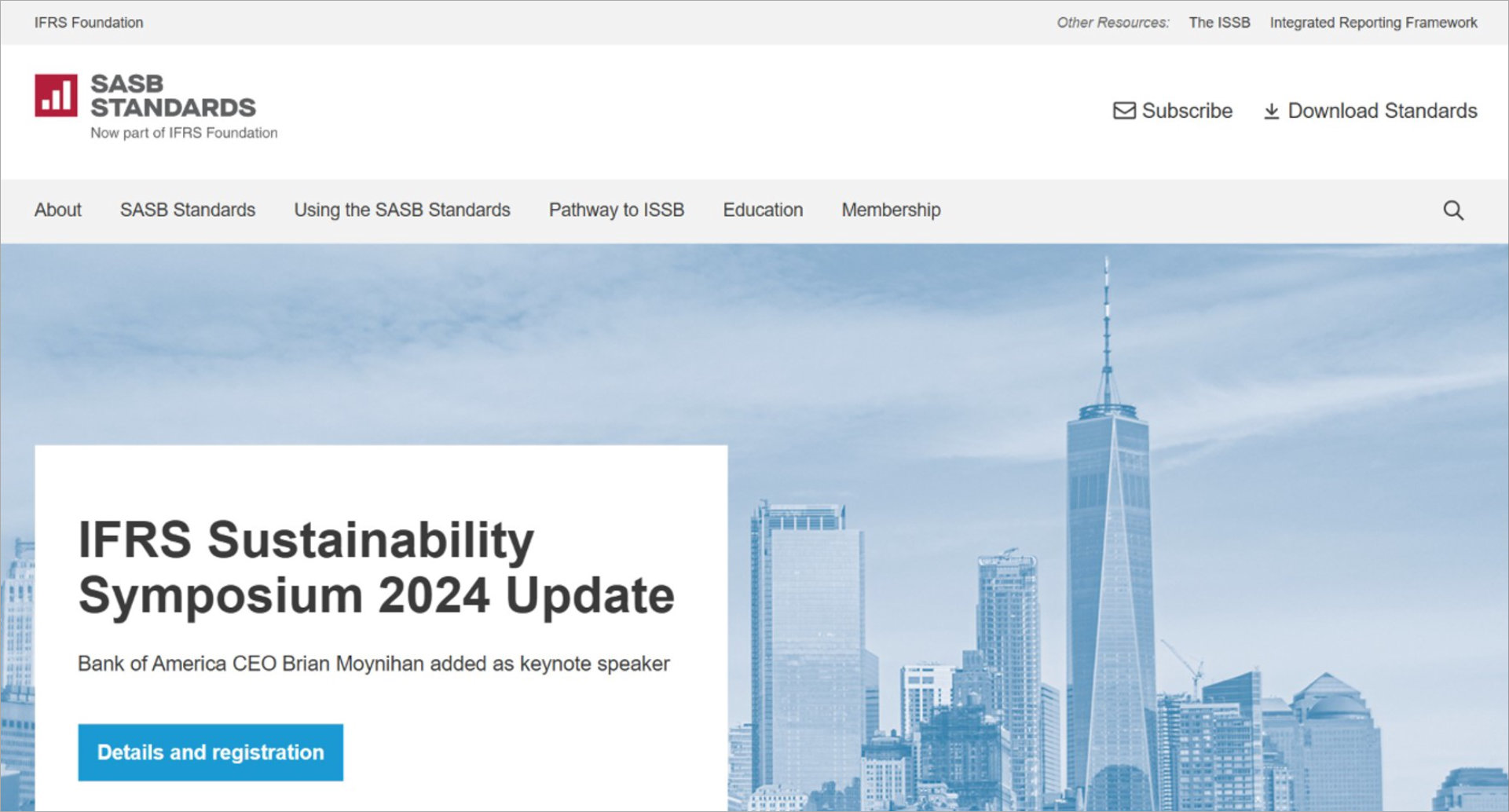Open the Integrated Reporting Framework link

(x=1373, y=23)
